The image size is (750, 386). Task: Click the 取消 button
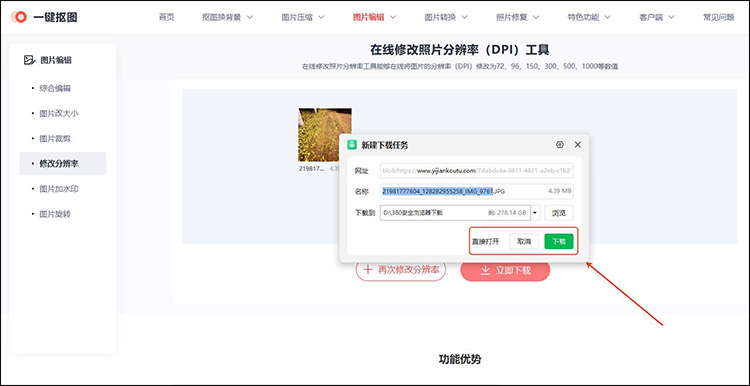(524, 242)
